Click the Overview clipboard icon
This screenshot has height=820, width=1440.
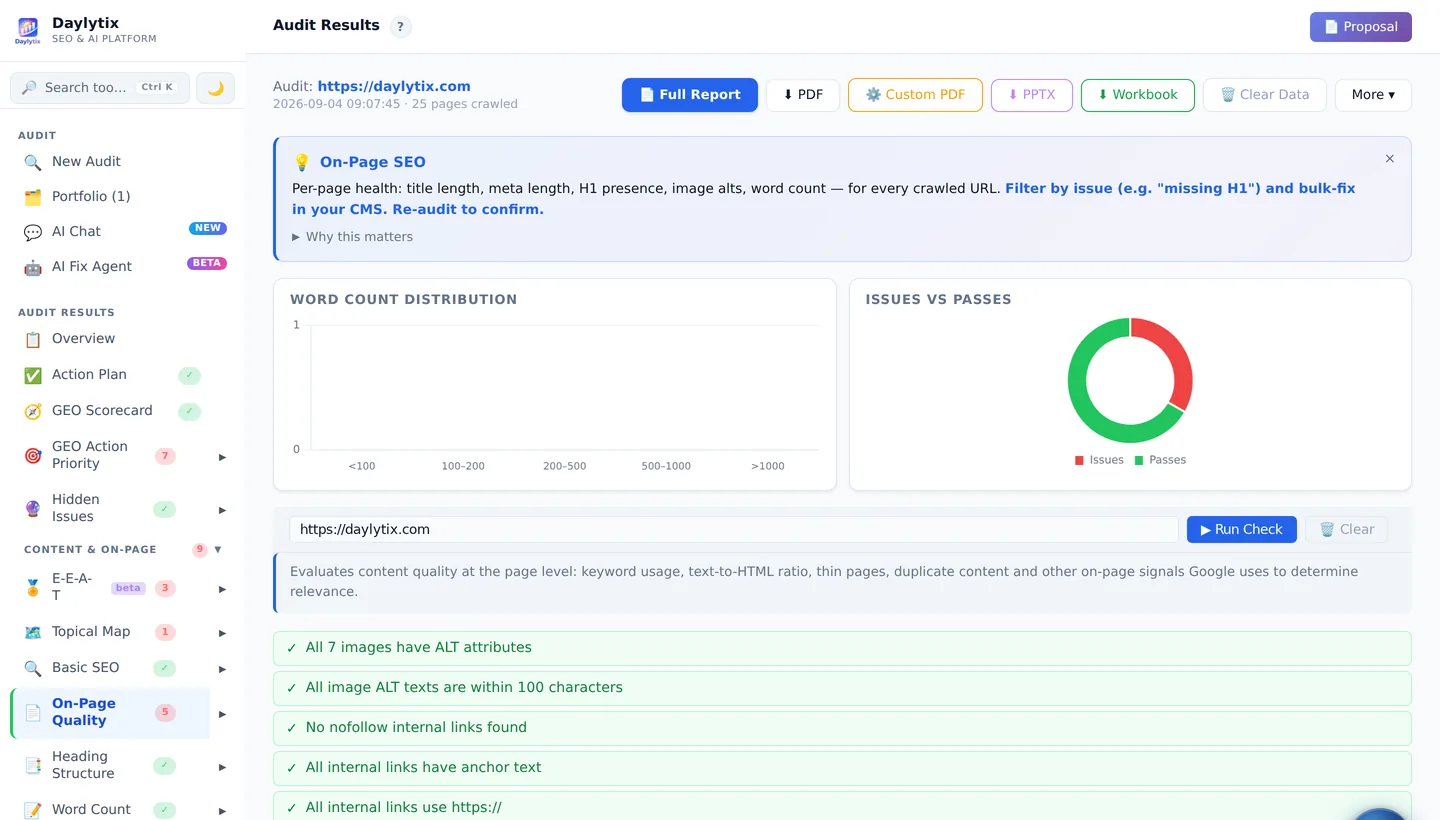(33, 339)
